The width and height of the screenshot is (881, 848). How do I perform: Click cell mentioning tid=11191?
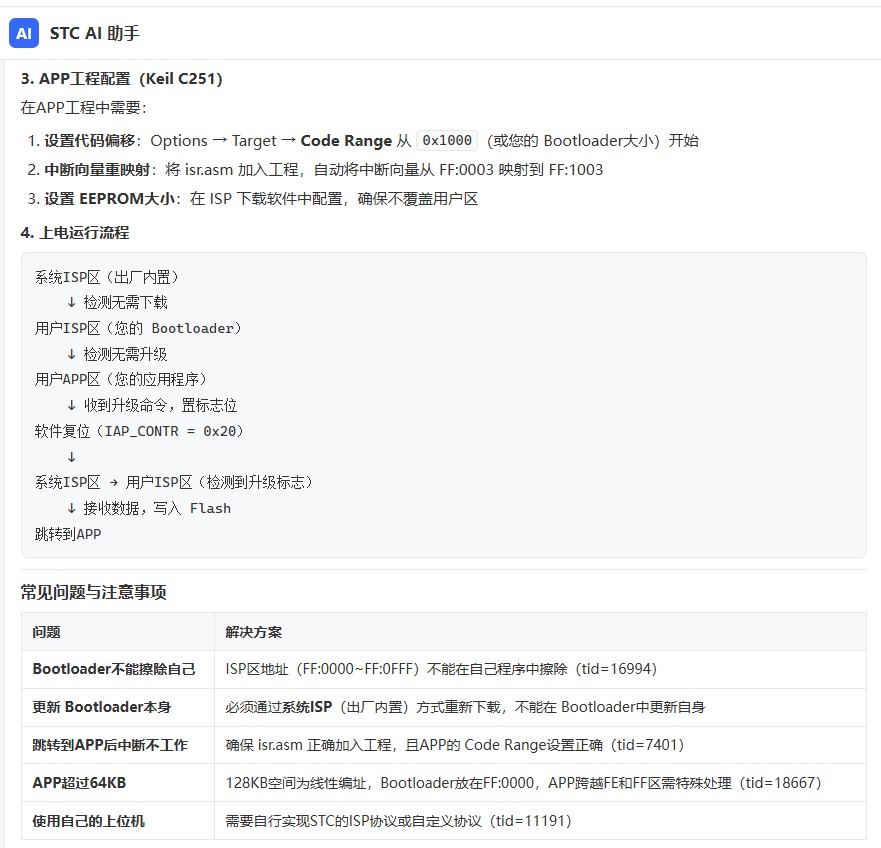tap(540, 821)
